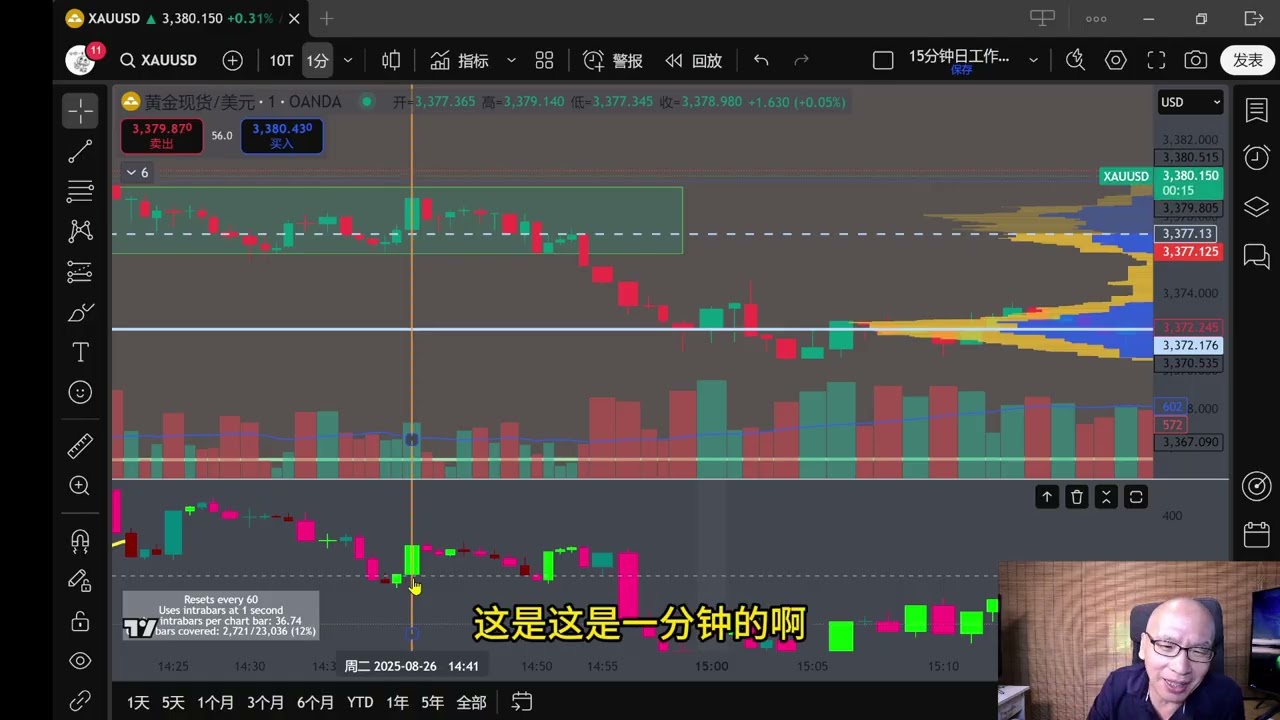Expand the manage layouts dropdown arrow

click(x=1033, y=60)
